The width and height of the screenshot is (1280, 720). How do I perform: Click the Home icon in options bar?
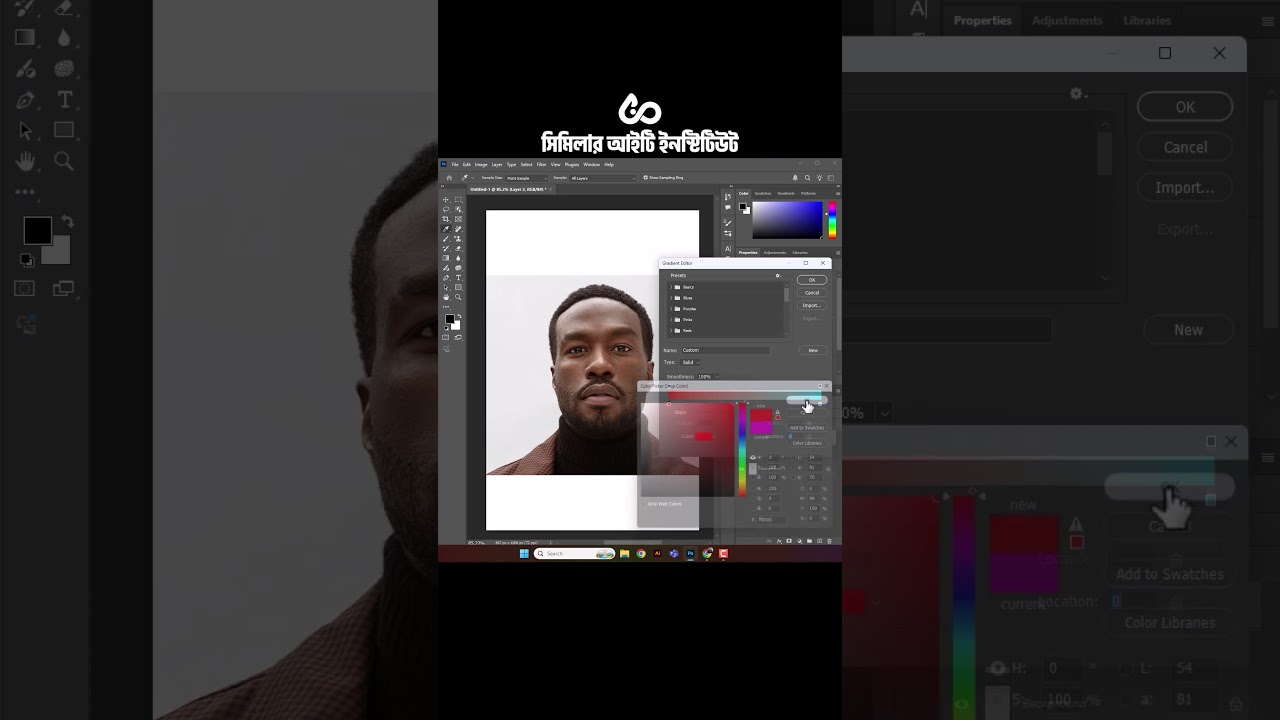tap(449, 178)
